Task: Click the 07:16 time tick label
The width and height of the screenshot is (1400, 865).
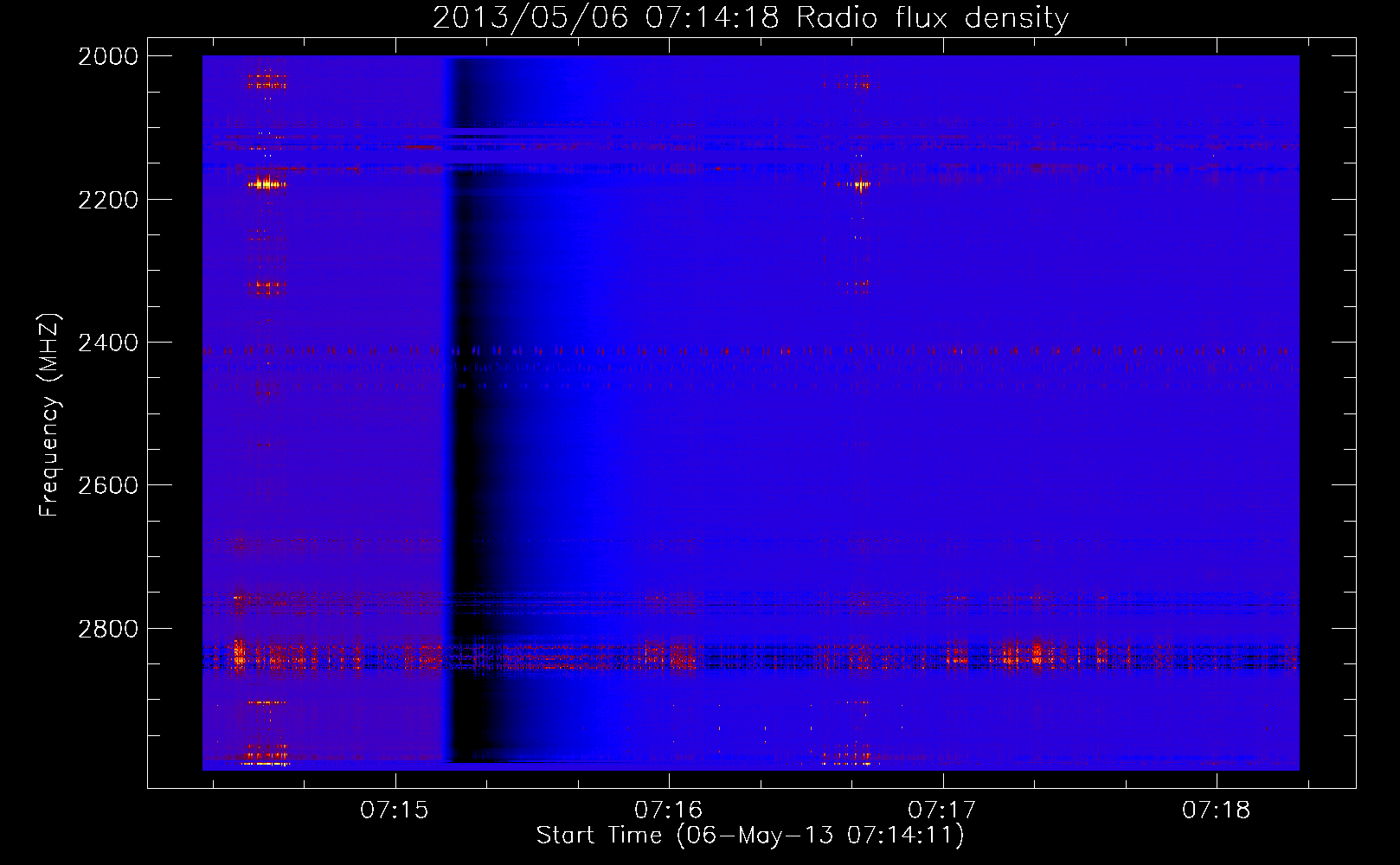Action: (x=669, y=810)
